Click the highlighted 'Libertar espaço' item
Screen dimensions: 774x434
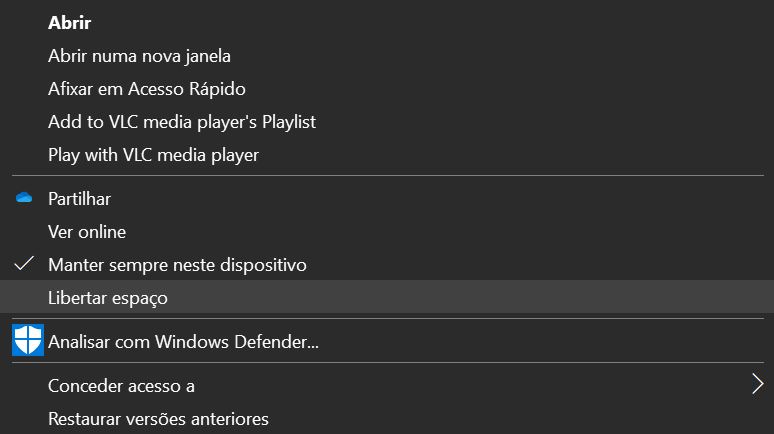[x=108, y=298]
